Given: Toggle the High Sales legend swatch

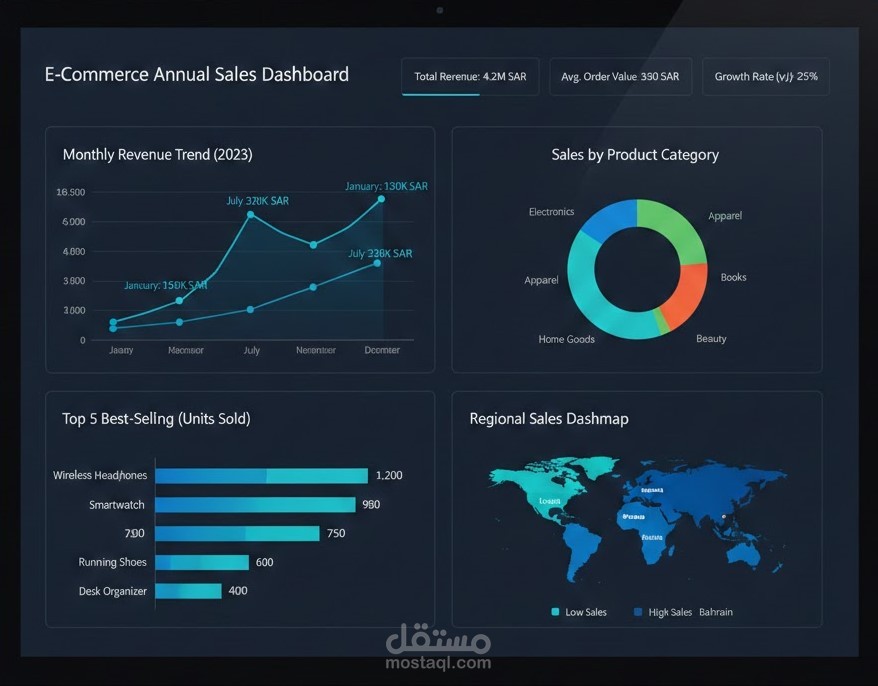Looking at the screenshot, I should pyautogui.click(x=636, y=612).
